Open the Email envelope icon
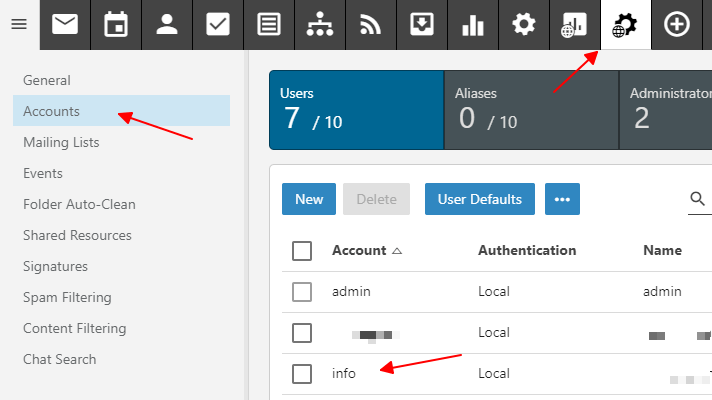The height and width of the screenshot is (400, 712). pyautogui.click(x=65, y=25)
